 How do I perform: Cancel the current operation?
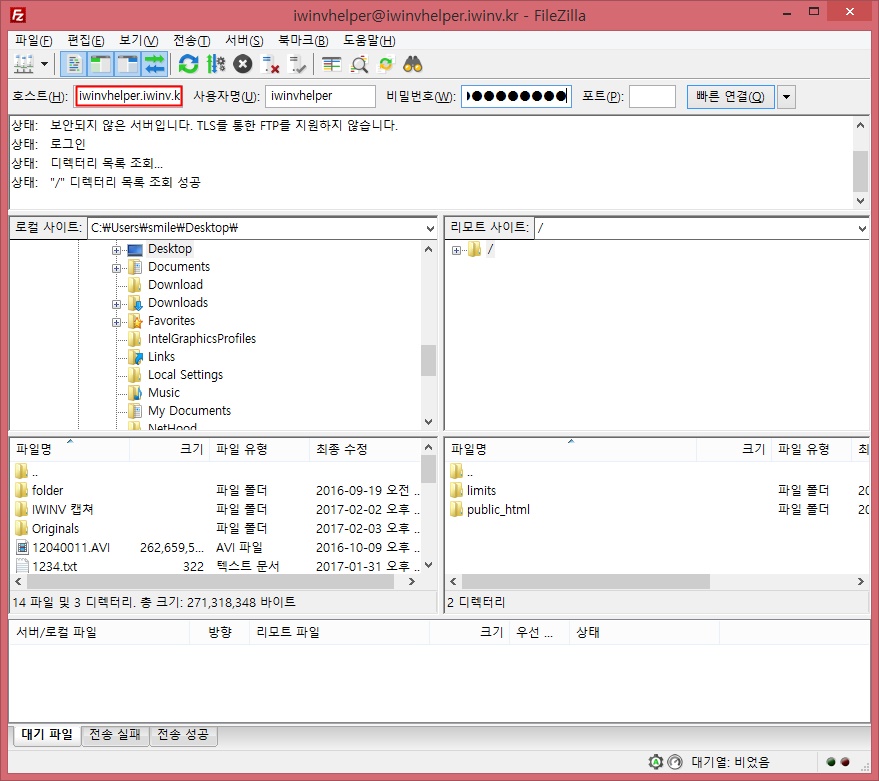click(243, 64)
